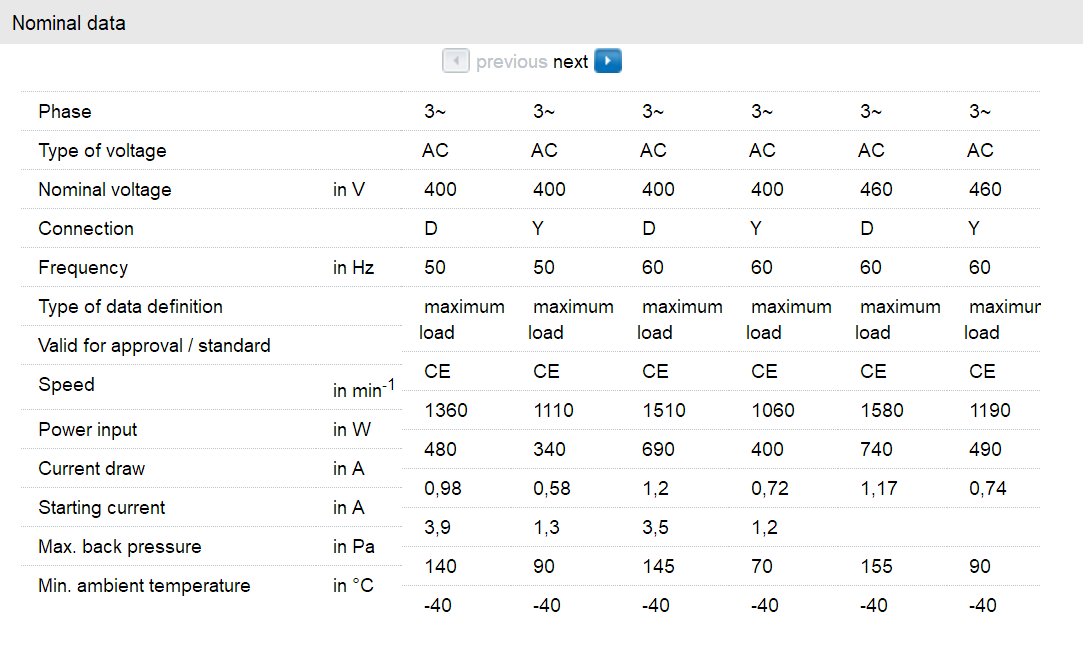Click the 'Nominal voltage' row label

tap(104, 189)
